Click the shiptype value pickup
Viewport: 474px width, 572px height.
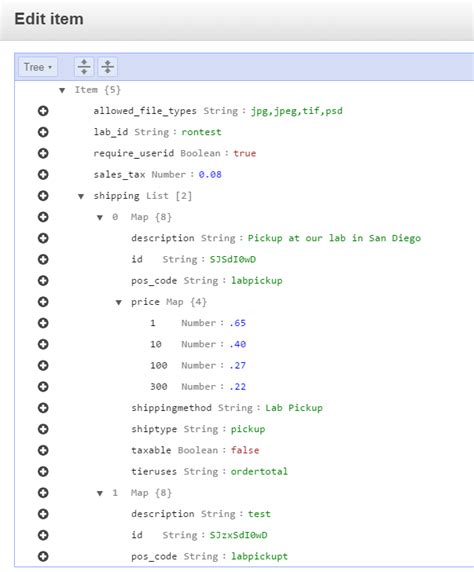tap(248, 429)
